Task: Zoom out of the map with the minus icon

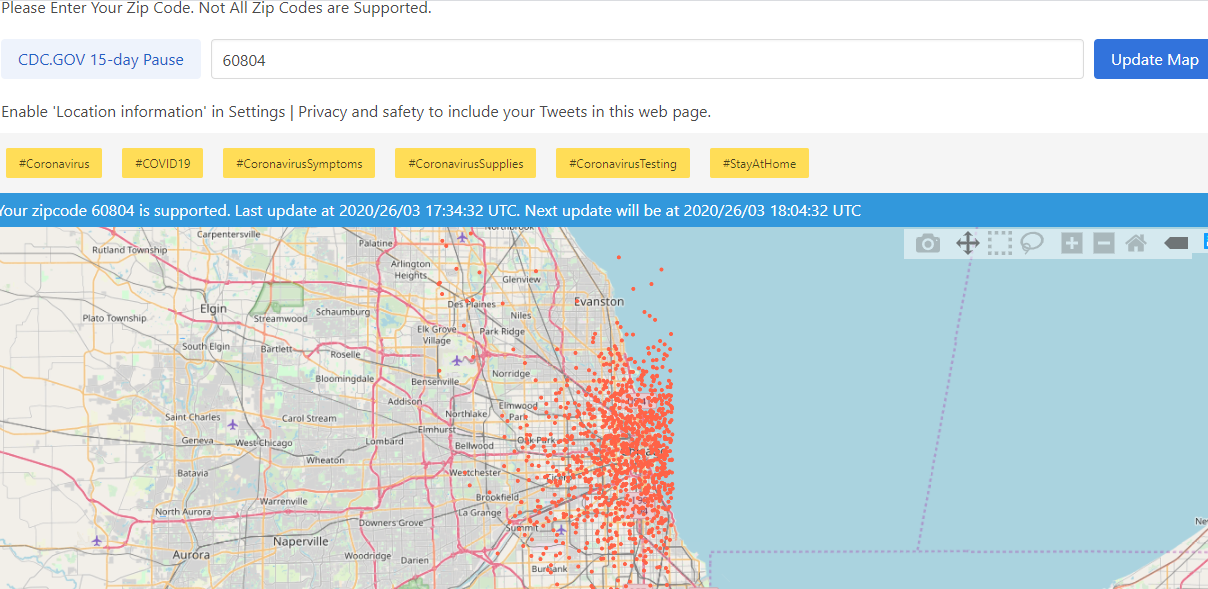Action: click(1104, 243)
